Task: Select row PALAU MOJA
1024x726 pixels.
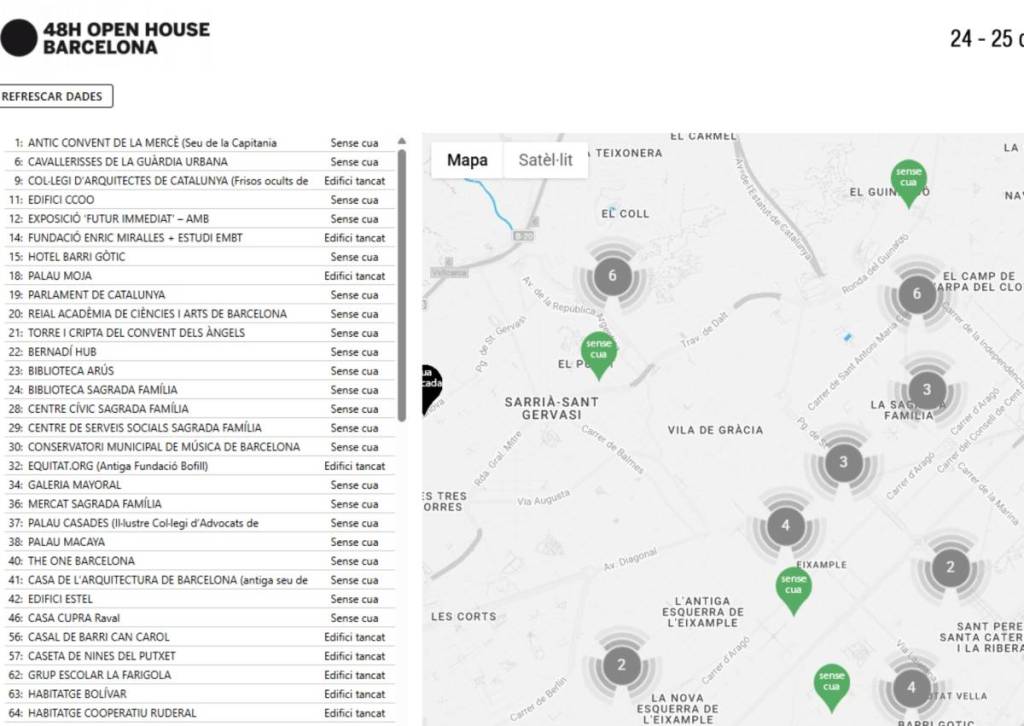Action: coord(200,276)
